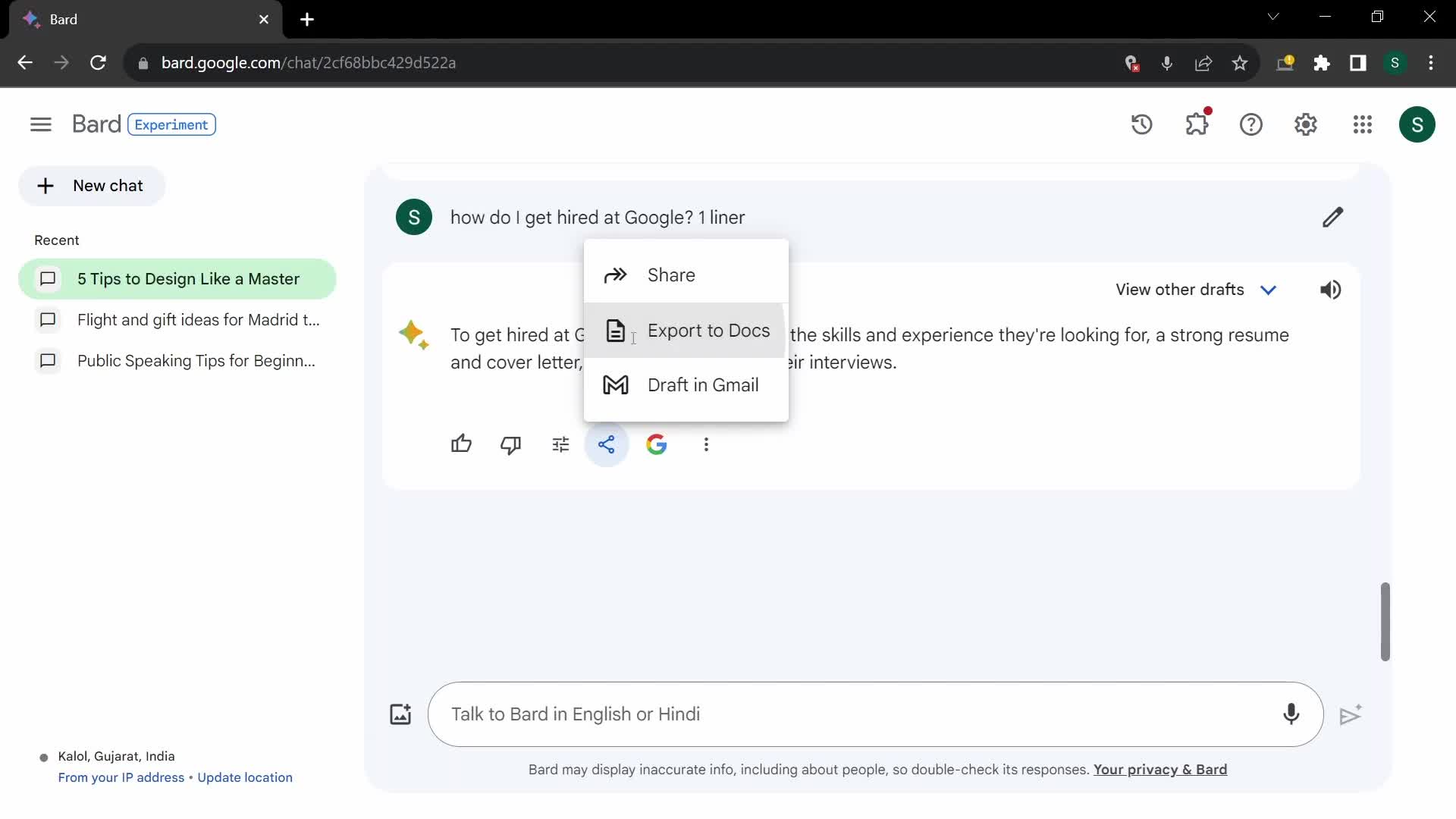Use microphone in the prompt box
Screen dimensions: 1456x819
pos(1291,714)
